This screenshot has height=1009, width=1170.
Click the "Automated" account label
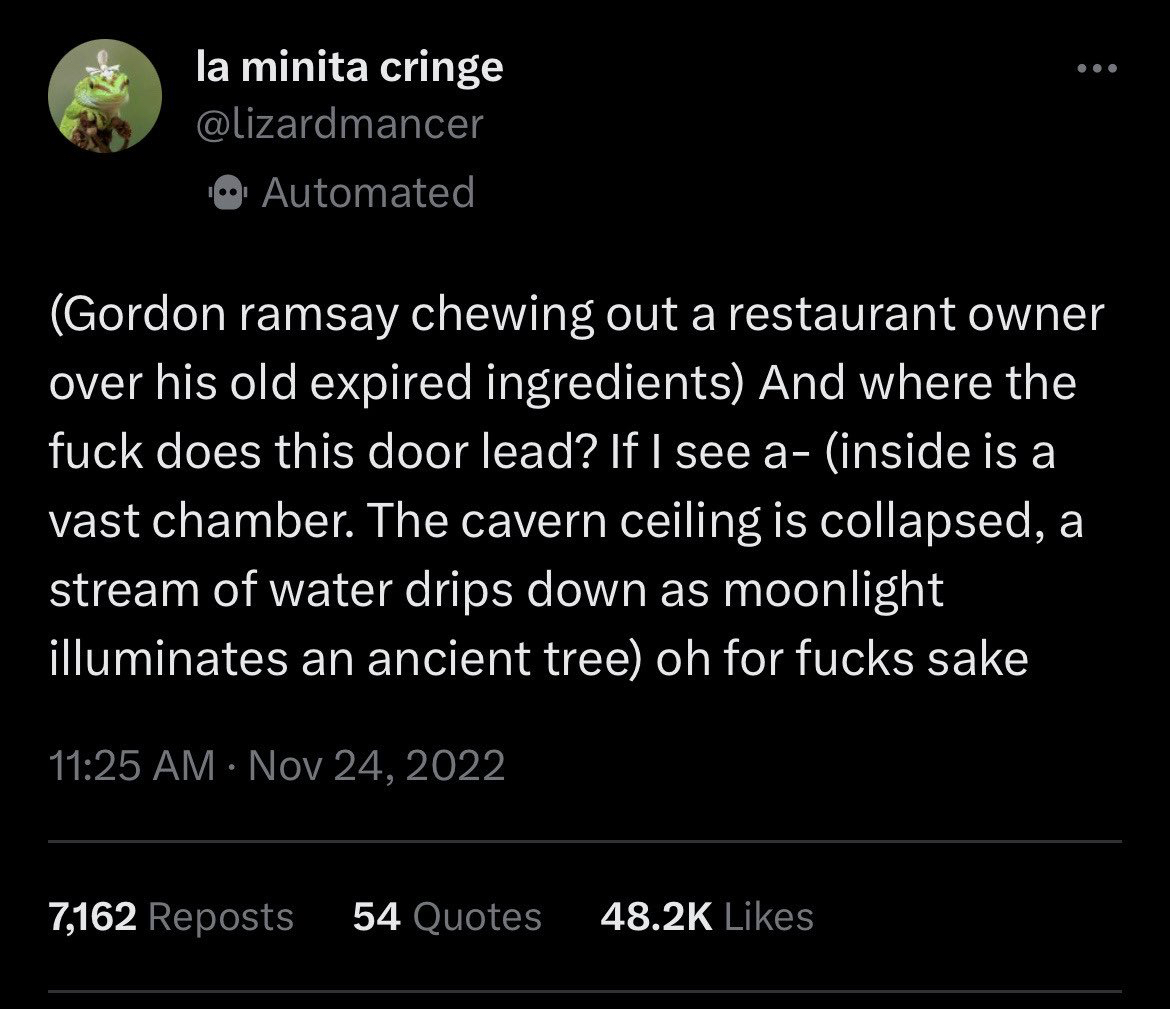pyautogui.click(x=368, y=192)
